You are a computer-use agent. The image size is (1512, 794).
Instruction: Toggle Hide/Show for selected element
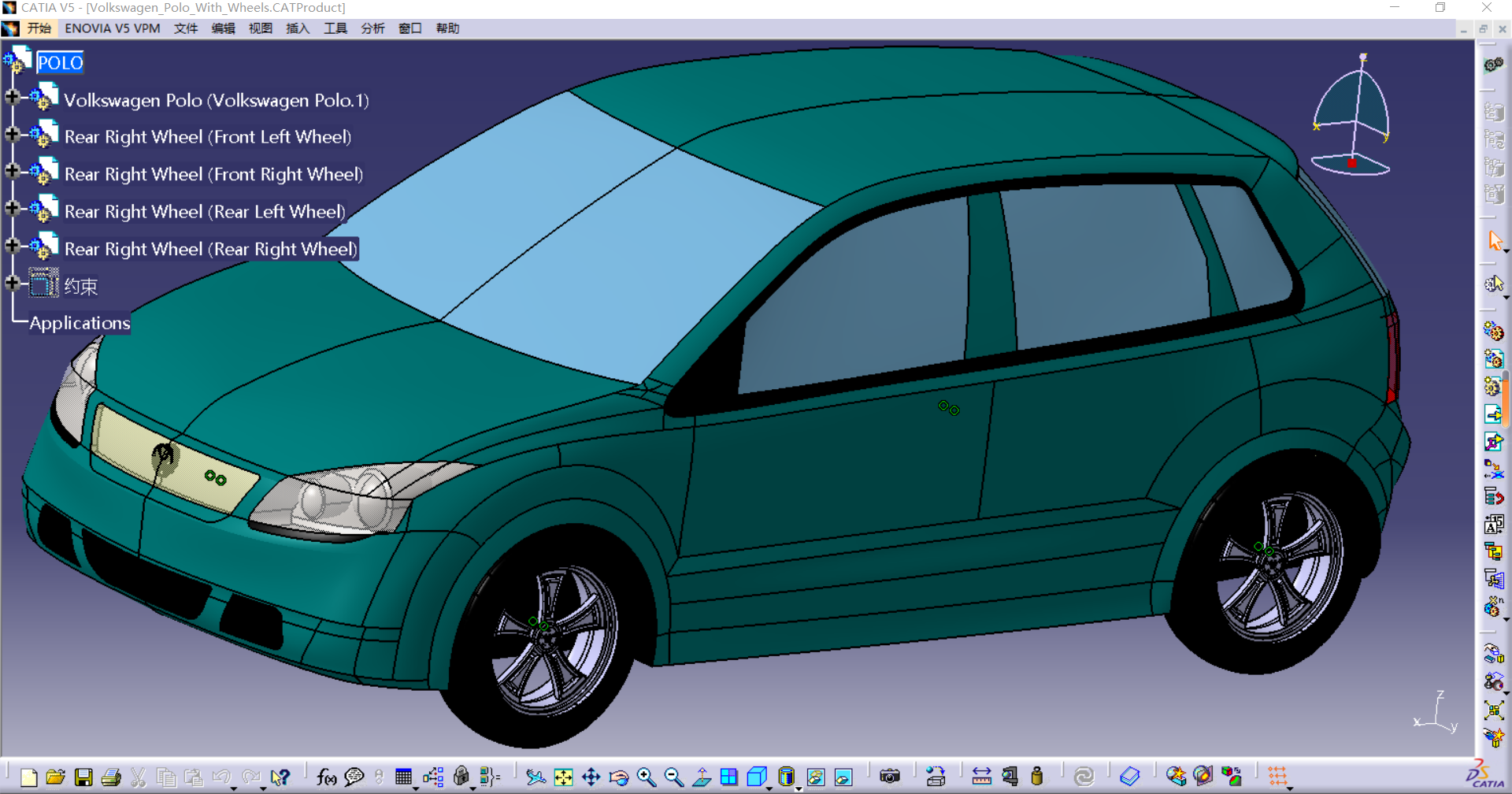[816, 777]
